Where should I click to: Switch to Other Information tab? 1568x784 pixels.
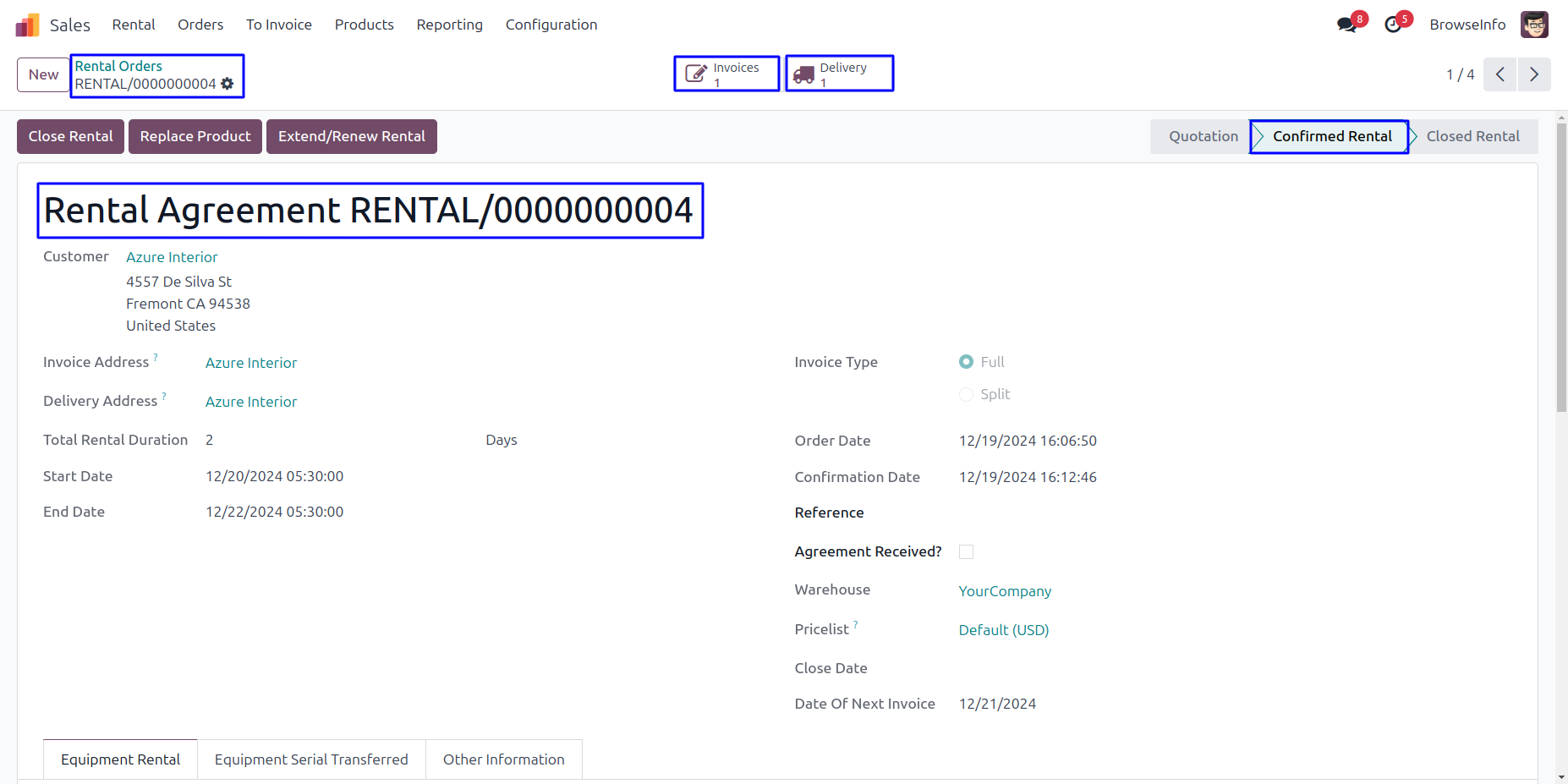point(503,759)
